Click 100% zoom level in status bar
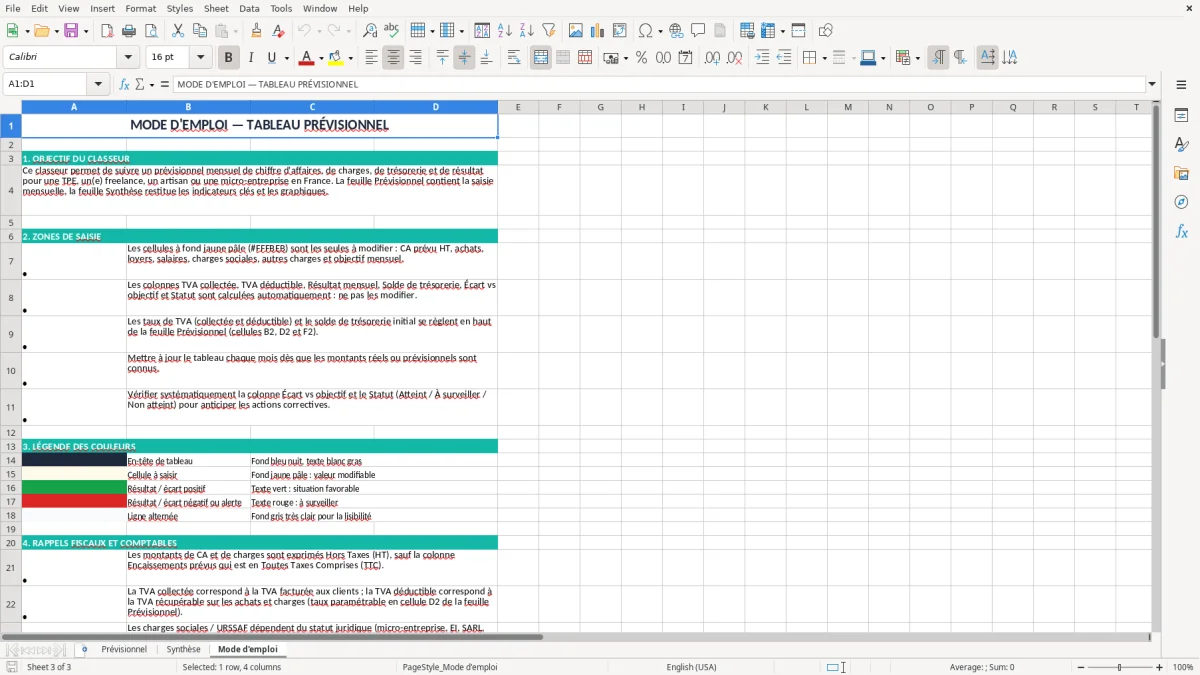 [x=1183, y=667]
